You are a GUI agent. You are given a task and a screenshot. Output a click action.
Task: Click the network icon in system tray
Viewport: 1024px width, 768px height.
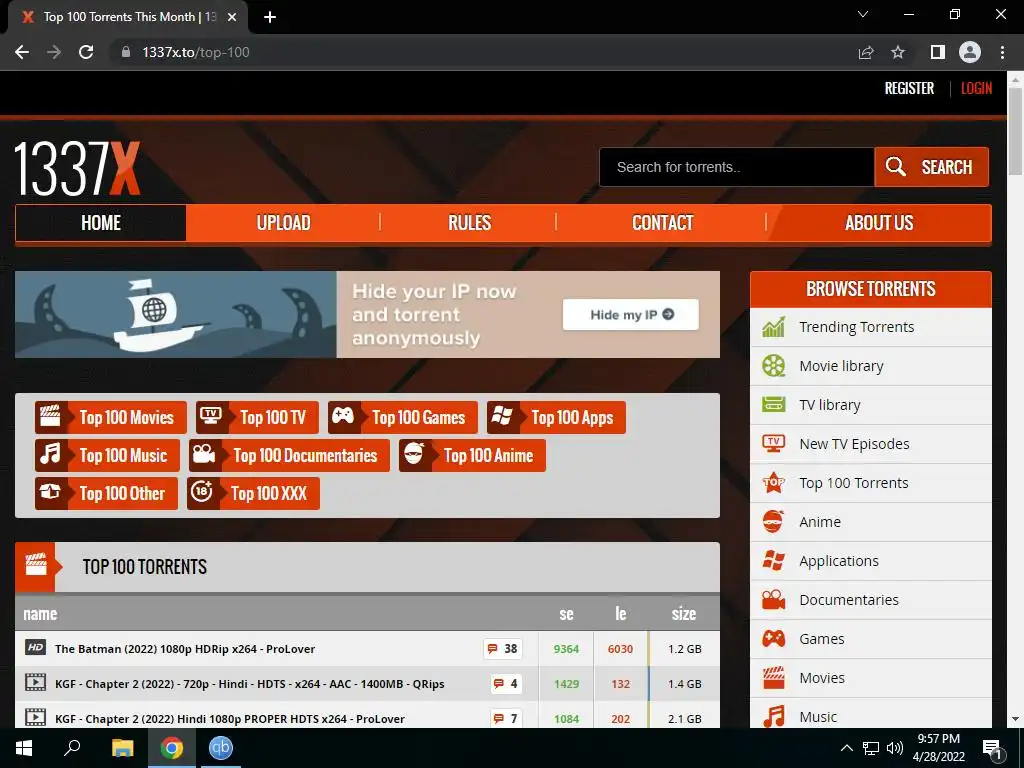(x=871, y=748)
